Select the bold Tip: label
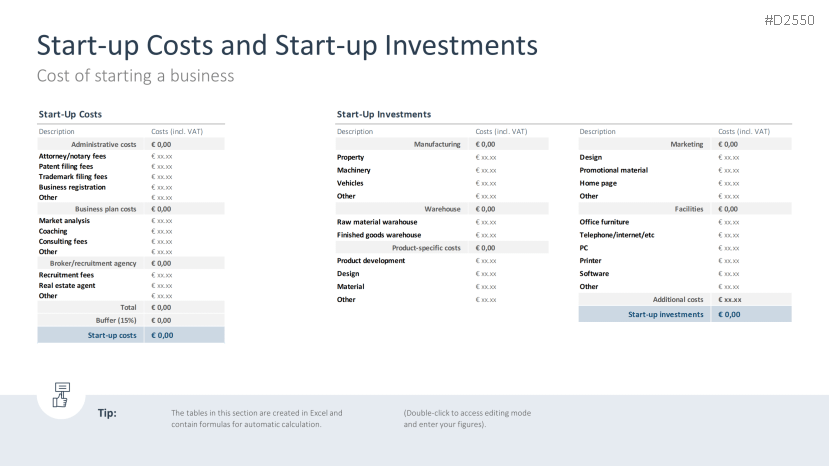 click(107, 413)
